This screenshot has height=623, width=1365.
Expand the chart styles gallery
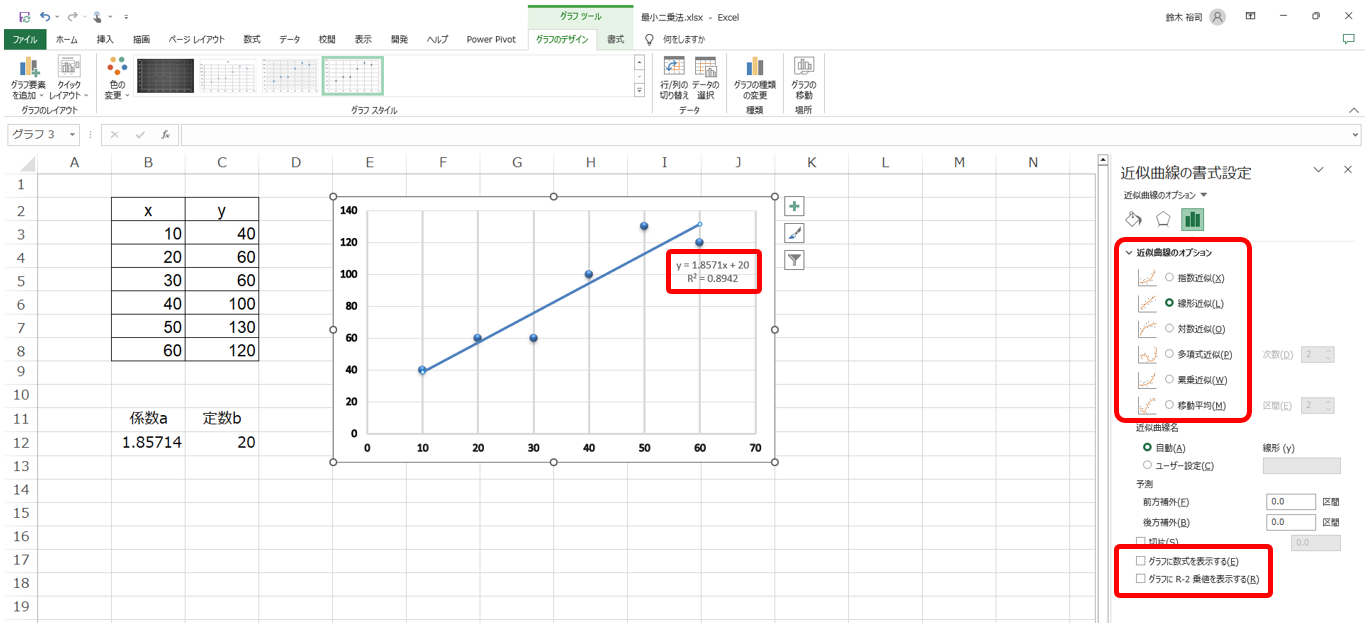coord(639,90)
